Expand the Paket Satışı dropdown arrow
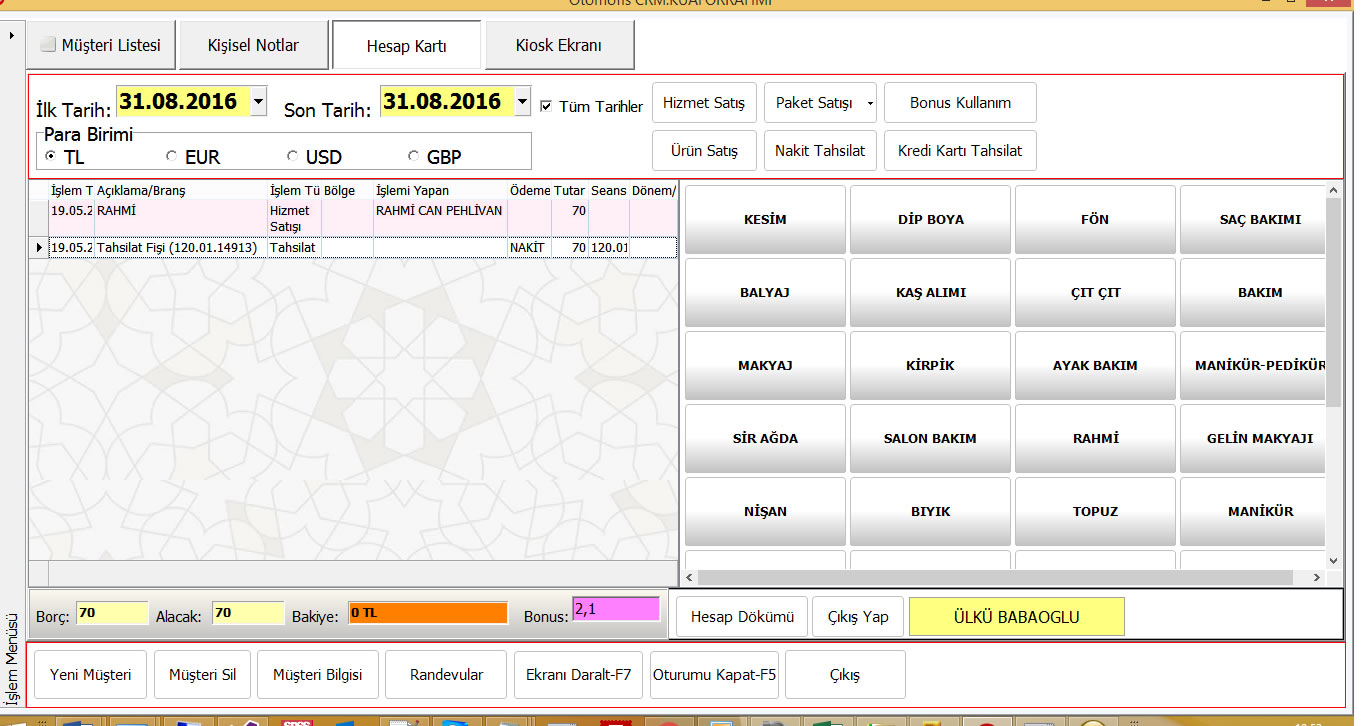Viewport: 1366px width, 726px height. (870, 103)
